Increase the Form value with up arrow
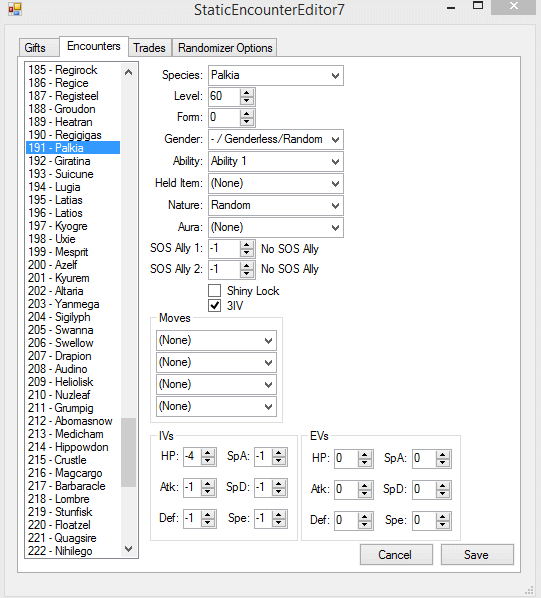 click(247, 114)
